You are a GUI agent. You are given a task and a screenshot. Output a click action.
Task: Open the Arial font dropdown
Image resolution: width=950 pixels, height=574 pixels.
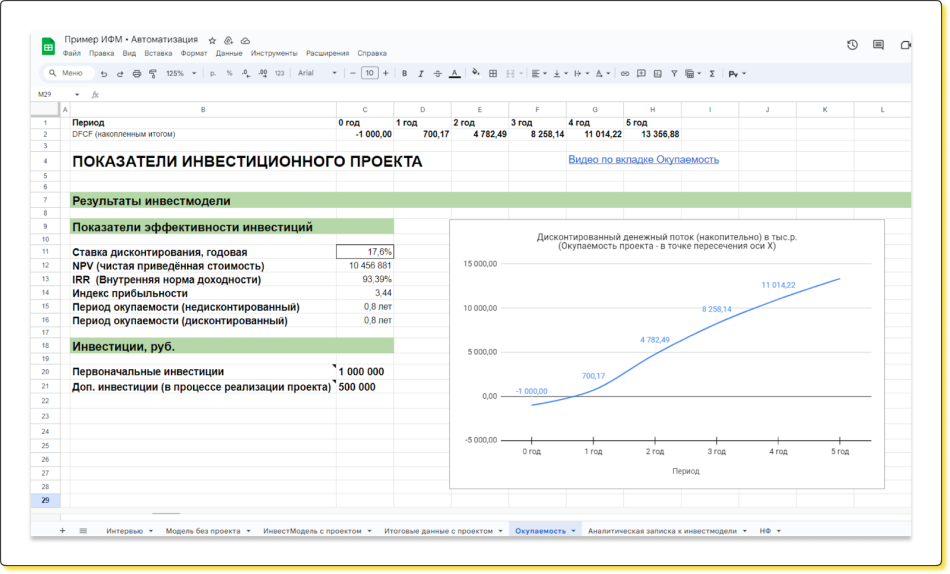coord(317,73)
